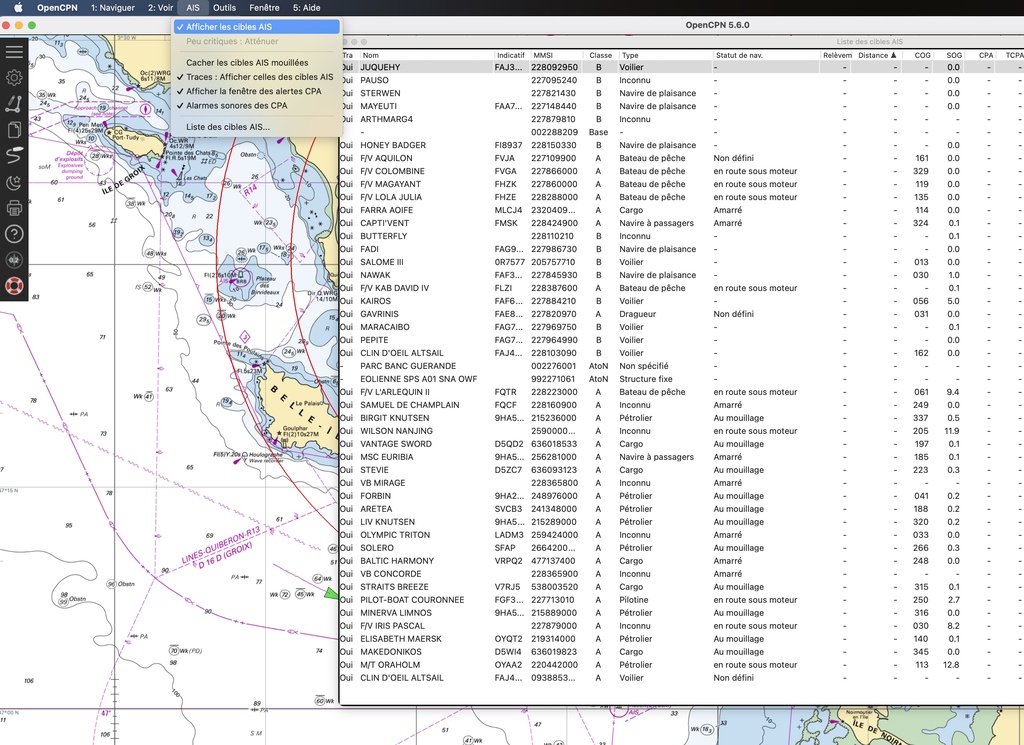Select the MAYEUTI target row
Screen dimensions: 1024x745
click(x=682, y=106)
